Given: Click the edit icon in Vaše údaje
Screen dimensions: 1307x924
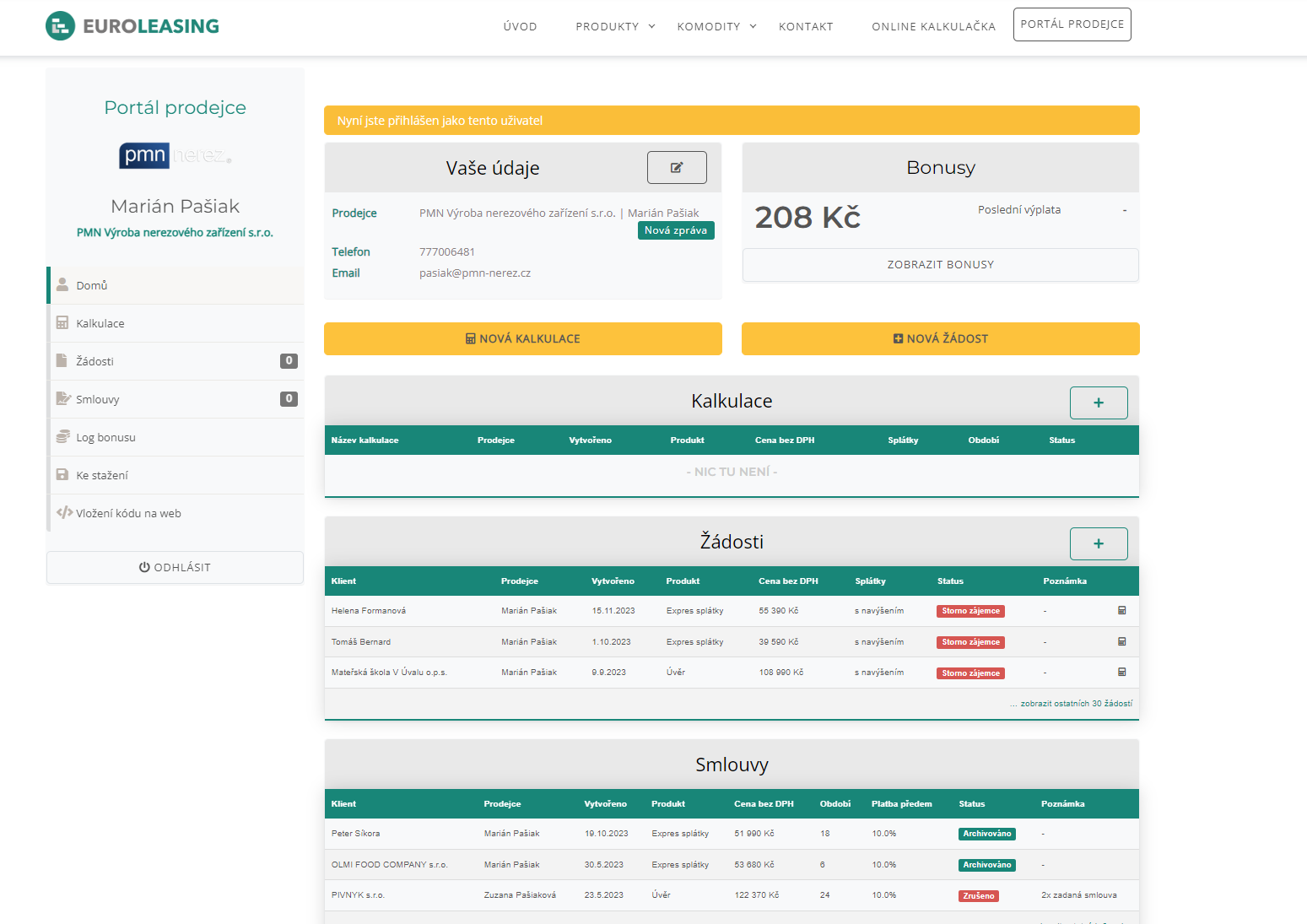Looking at the screenshot, I should [x=676, y=167].
